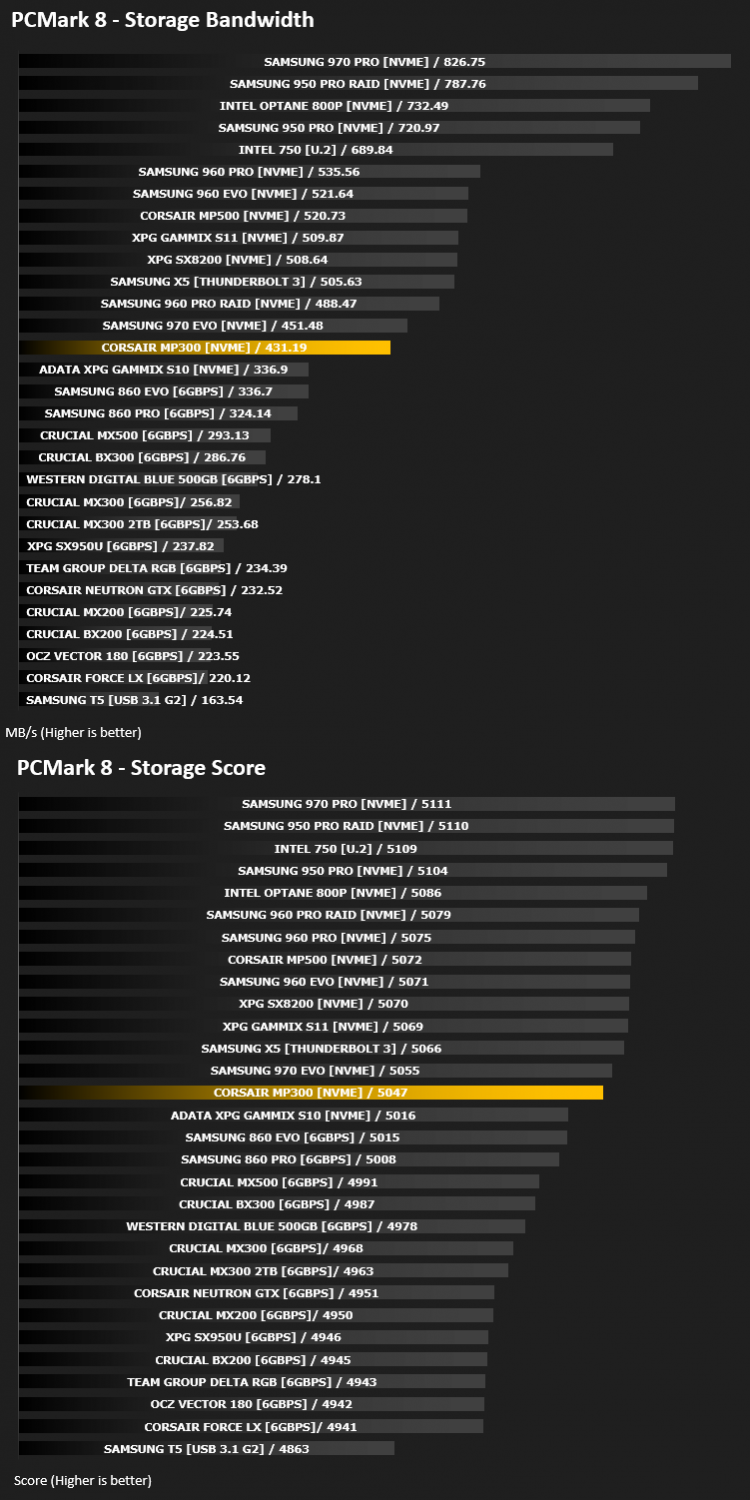Click the Intel Optane 800P 732.49 bar
Screen dimensions: 750x1500
click(x=334, y=105)
